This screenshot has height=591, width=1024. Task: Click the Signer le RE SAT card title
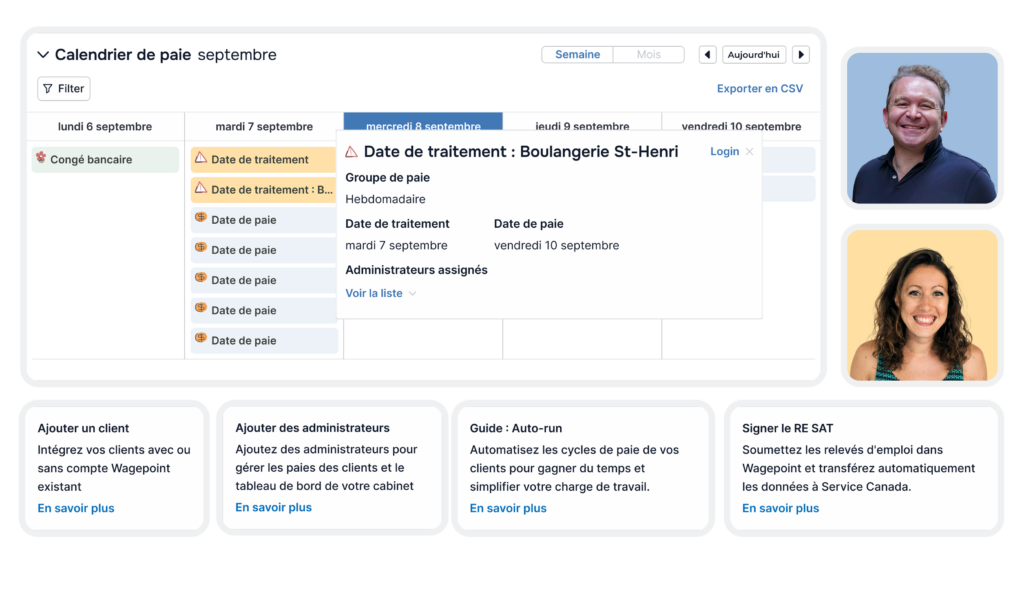pyautogui.click(x=788, y=428)
